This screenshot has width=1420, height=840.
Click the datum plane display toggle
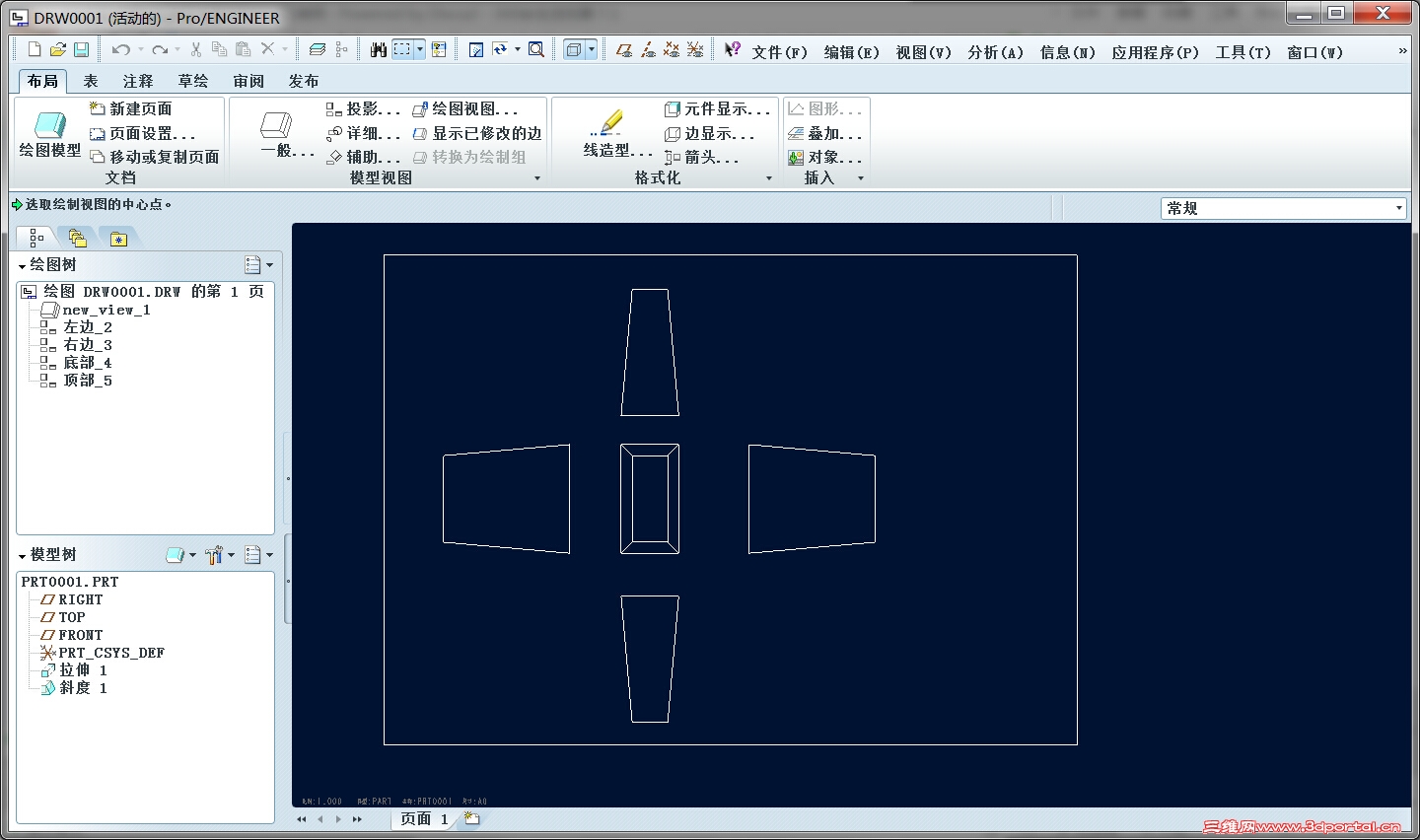point(625,48)
